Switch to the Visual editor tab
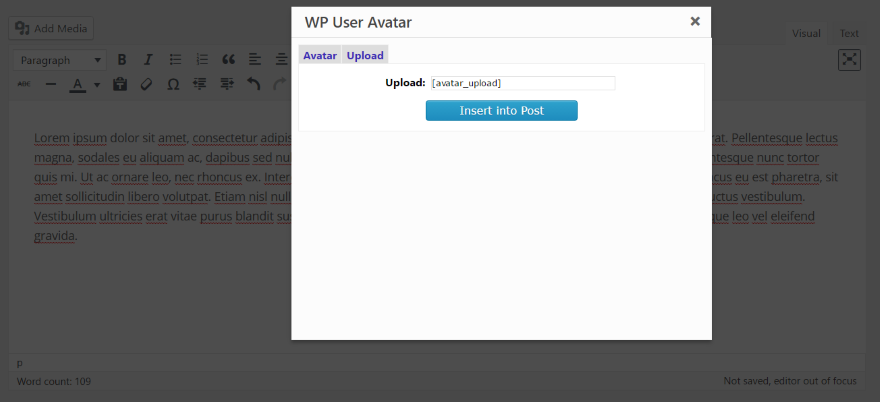The image size is (880, 402). point(806,34)
